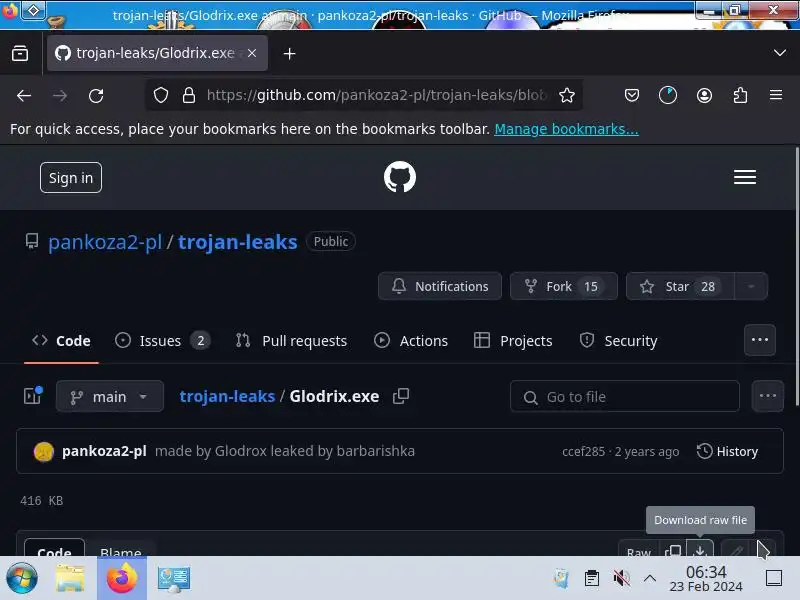Switch to the Actions tab
This screenshot has width=800, height=600.
click(411, 341)
